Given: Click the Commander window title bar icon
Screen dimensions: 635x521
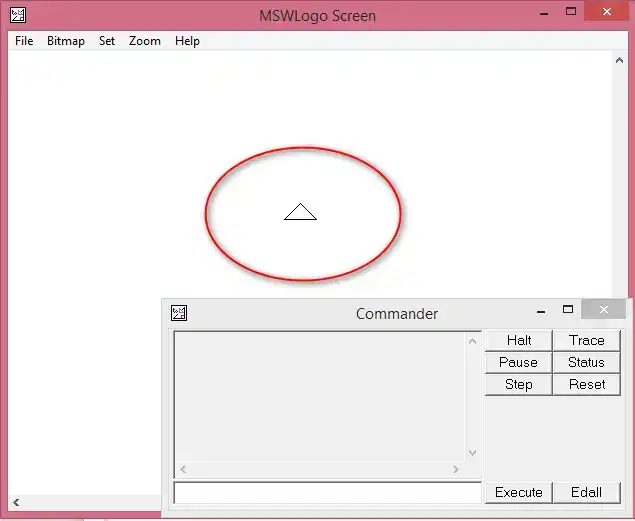Looking at the screenshot, I should click(179, 313).
